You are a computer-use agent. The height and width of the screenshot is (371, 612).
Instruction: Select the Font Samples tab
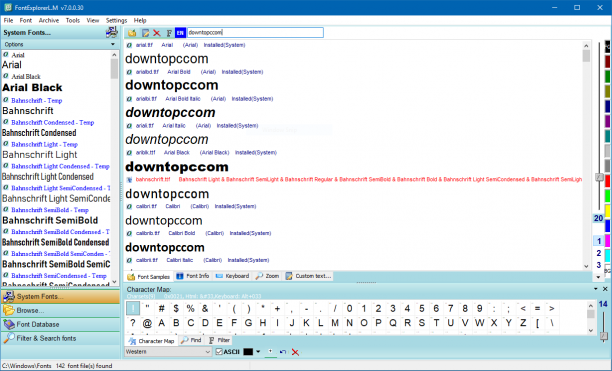pos(149,277)
